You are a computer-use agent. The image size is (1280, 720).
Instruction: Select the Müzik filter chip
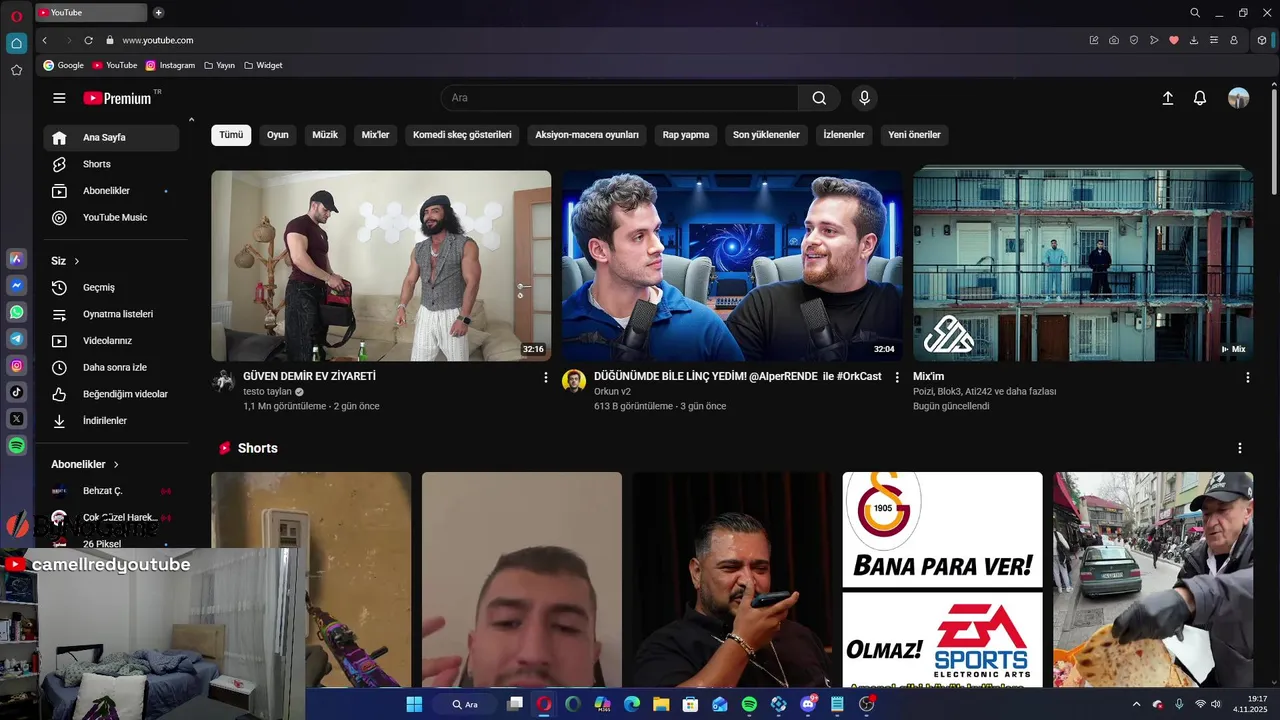325,135
